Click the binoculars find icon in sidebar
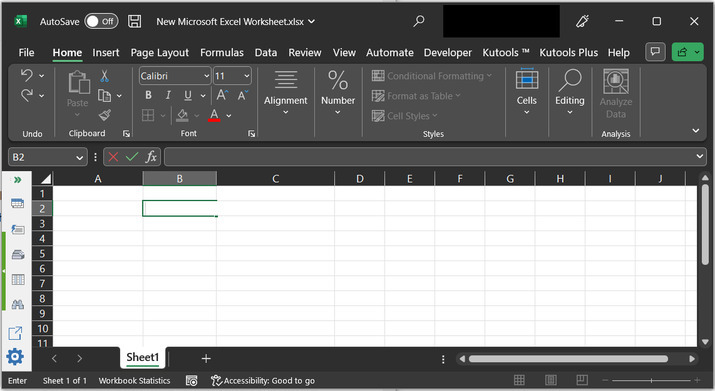715x391 pixels. (18, 304)
